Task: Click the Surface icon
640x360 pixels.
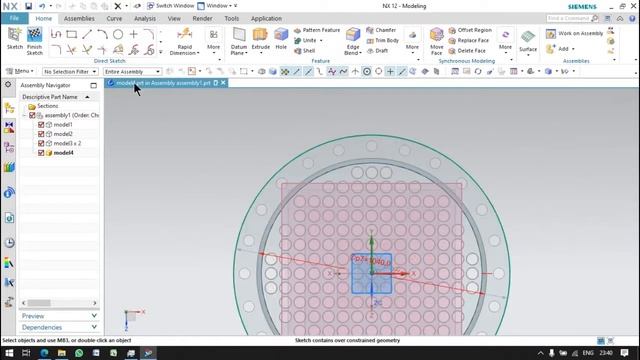Action: pyautogui.click(x=528, y=37)
